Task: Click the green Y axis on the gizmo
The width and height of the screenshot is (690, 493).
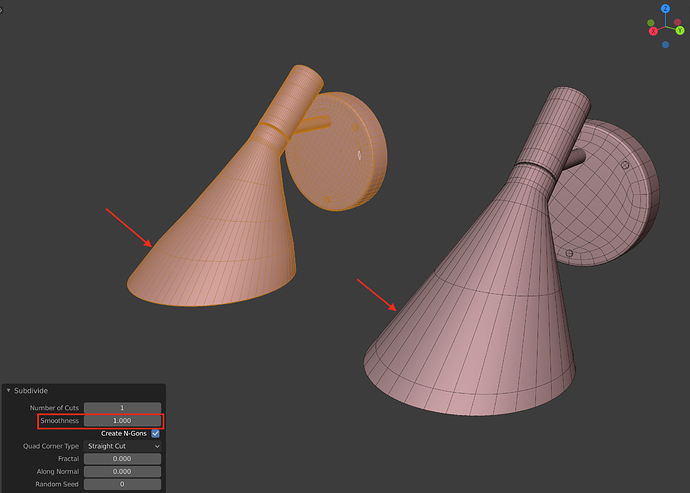Action: click(x=680, y=30)
